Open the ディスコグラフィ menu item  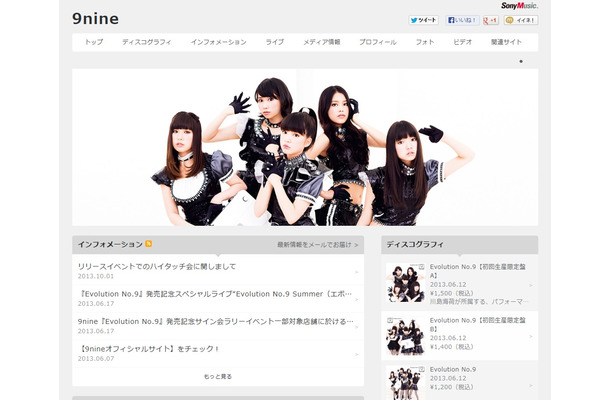point(147,42)
